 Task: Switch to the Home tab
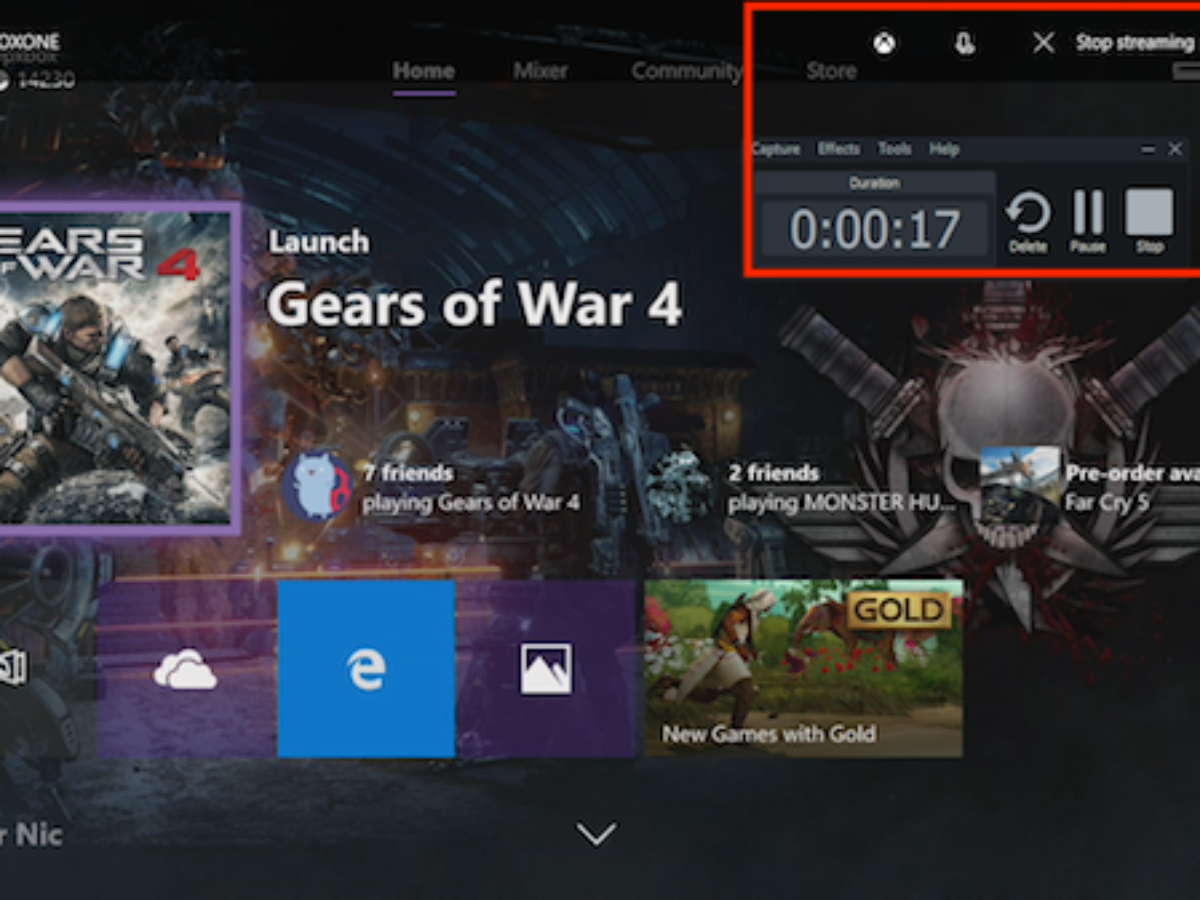coord(424,71)
